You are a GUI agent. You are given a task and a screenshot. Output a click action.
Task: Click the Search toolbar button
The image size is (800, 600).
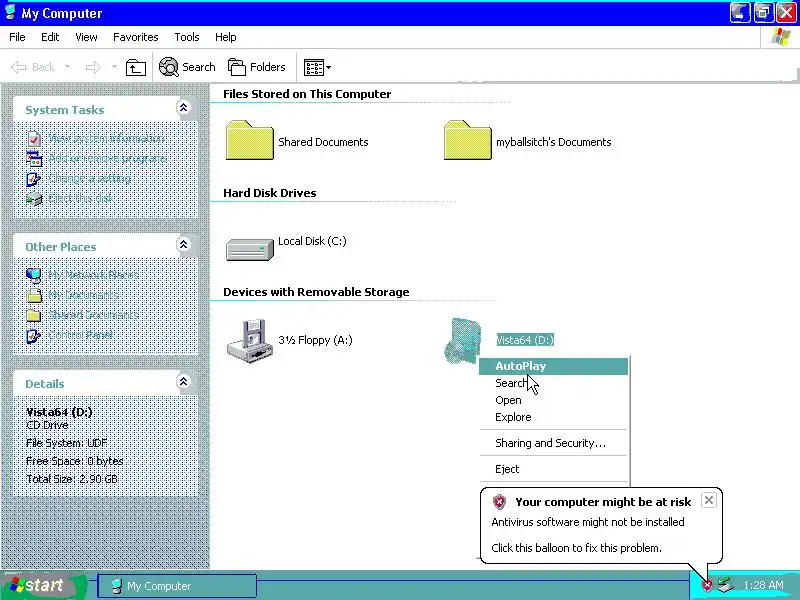point(187,67)
